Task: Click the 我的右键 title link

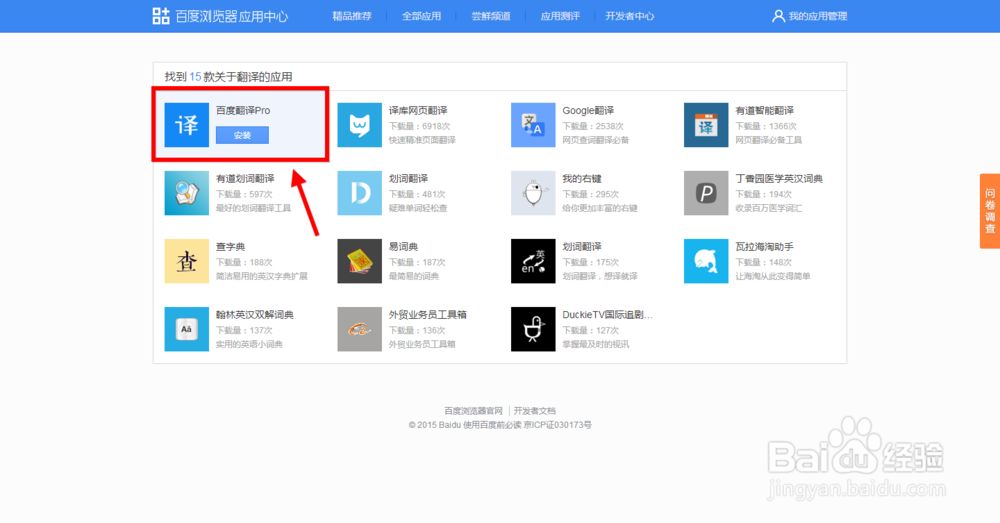Action: coord(582,179)
